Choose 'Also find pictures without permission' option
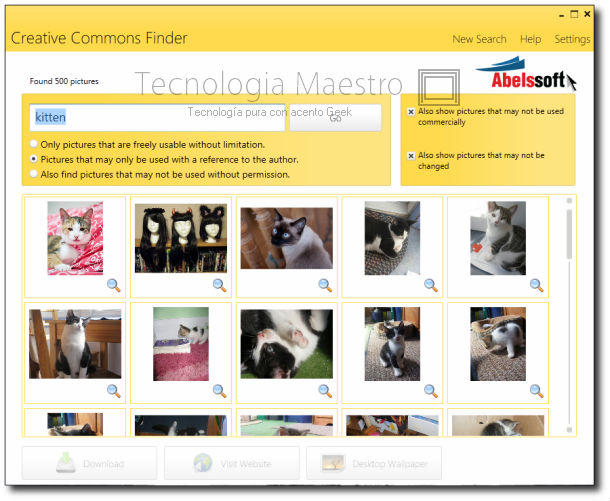This screenshot has width=610, height=501. coord(34,174)
